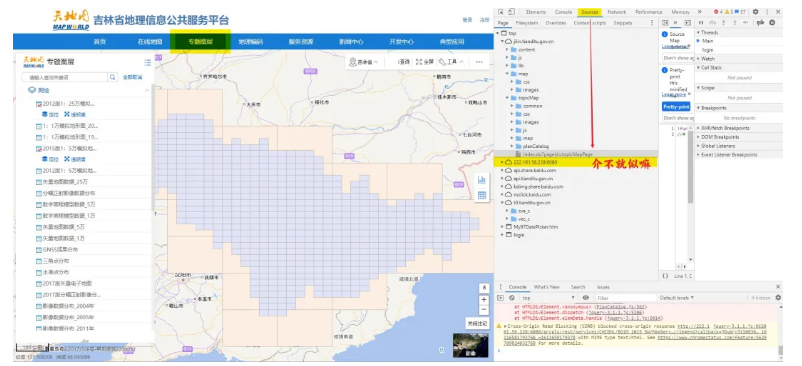Screen dimensions: 802x366
Task: Open DevTools settings gear icon
Action: click(x=755, y=12)
